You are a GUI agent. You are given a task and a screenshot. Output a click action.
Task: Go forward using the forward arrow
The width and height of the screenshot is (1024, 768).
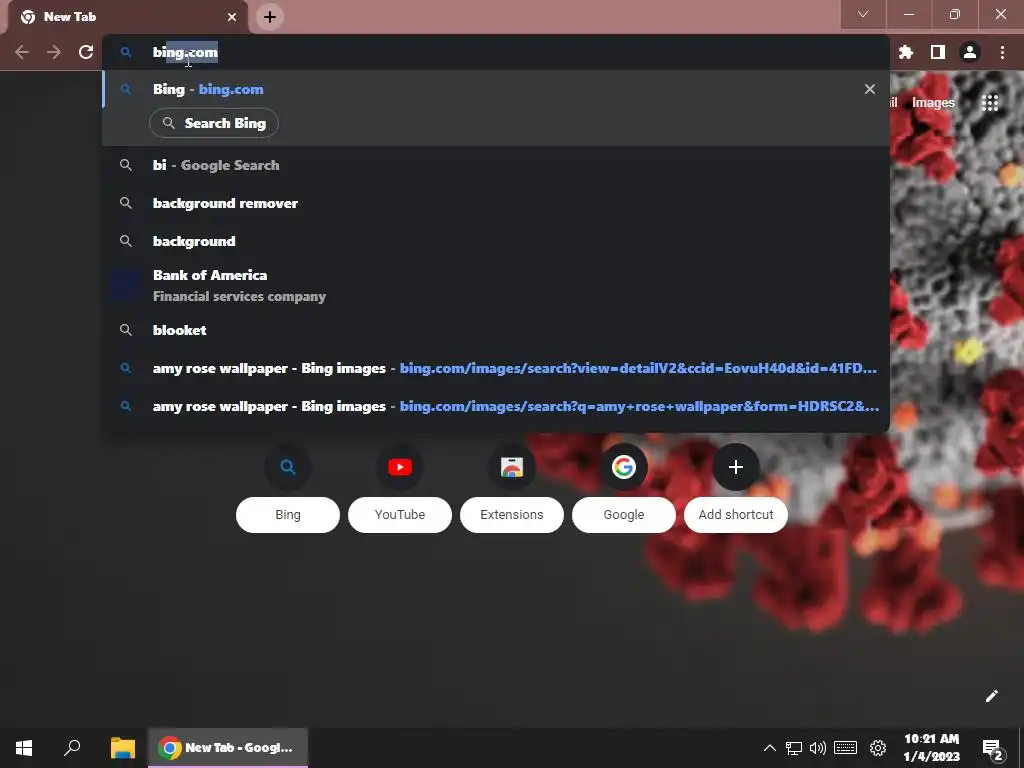pyautogui.click(x=54, y=52)
